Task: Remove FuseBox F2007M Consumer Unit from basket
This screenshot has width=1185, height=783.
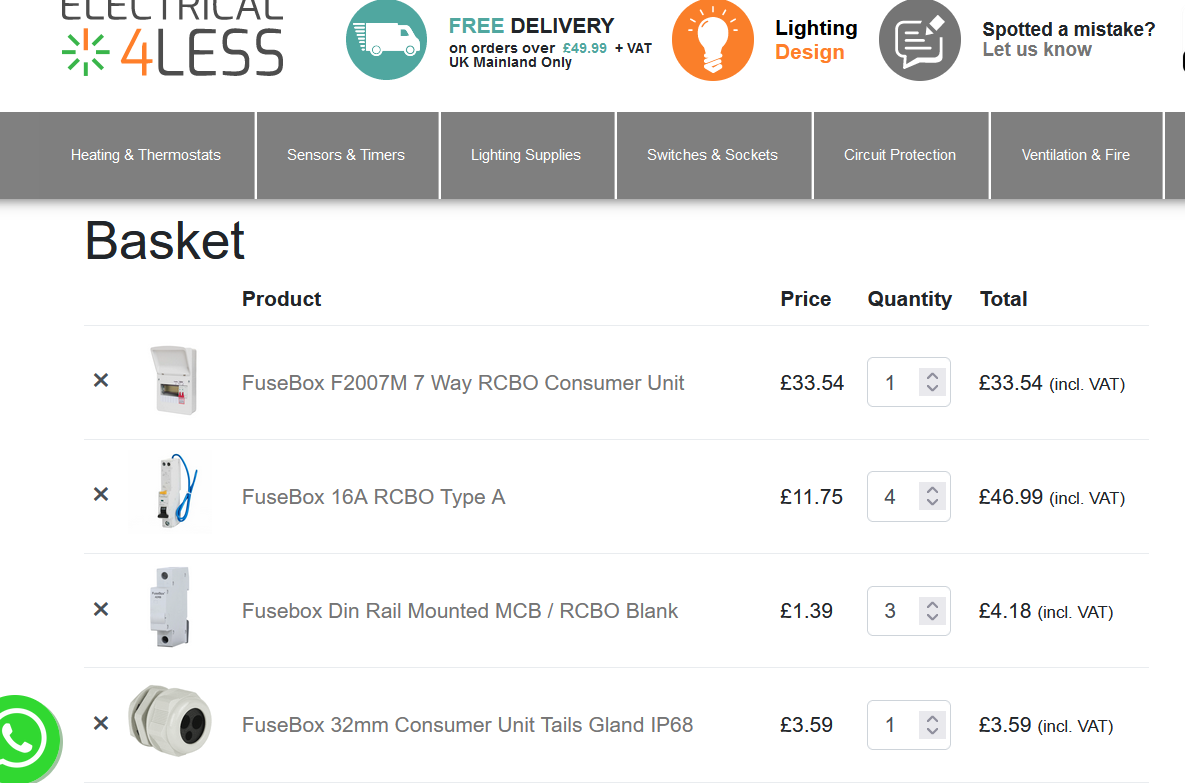Action: point(101,380)
